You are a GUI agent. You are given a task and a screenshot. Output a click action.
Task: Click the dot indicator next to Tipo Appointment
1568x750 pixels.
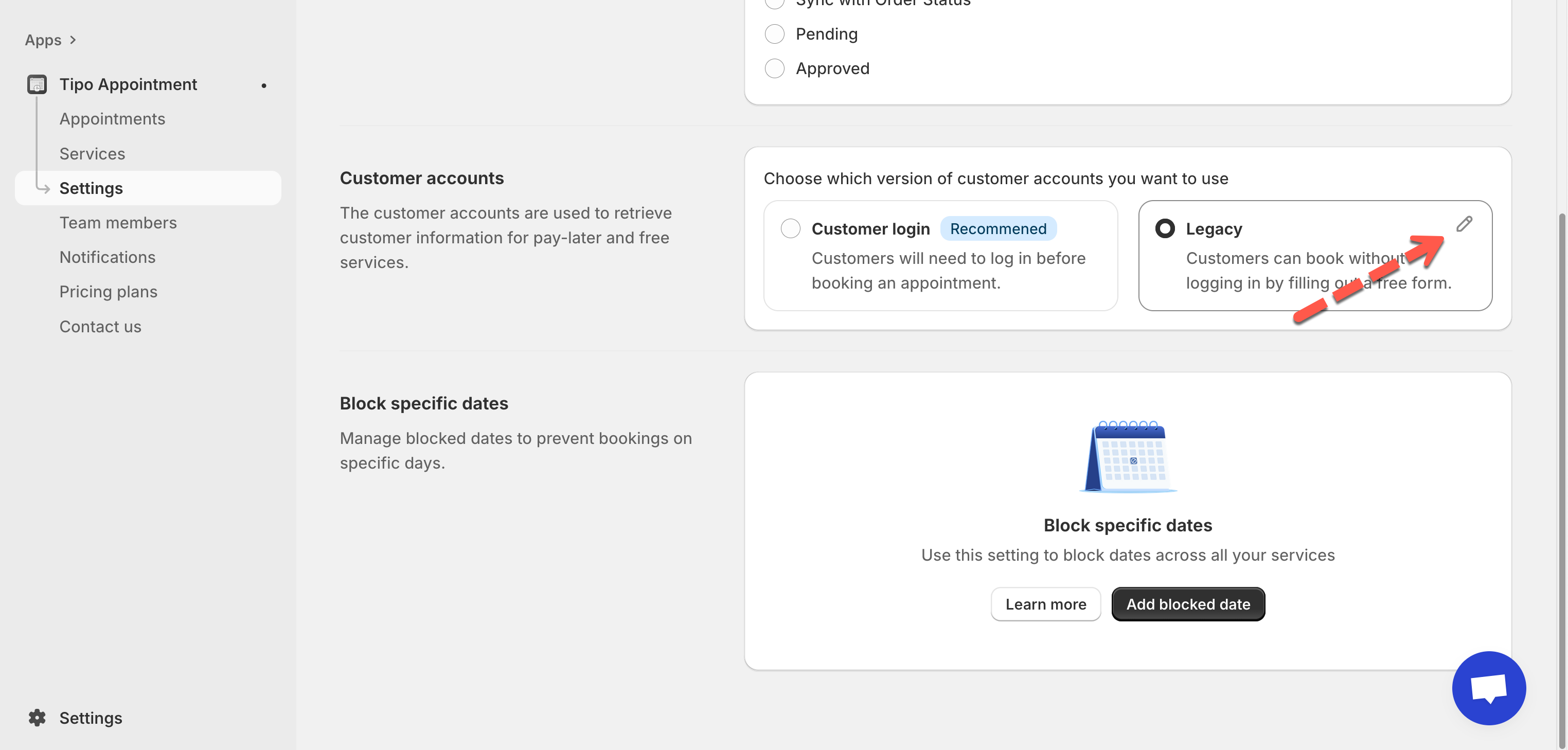263,85
